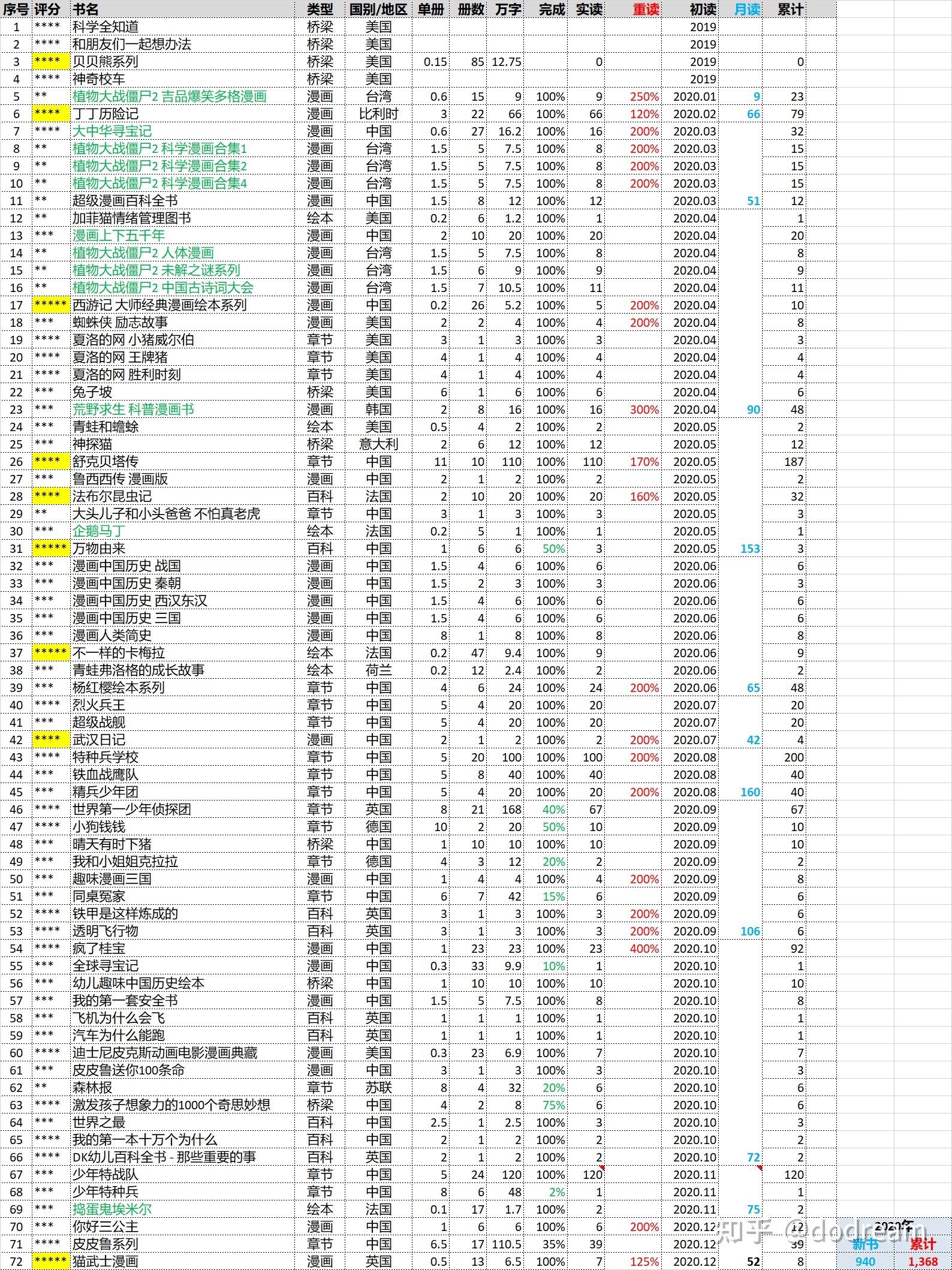Click the cell "迪士尼皮克斯动画电影漫画典藏"
Screen dimensions: 952x1270
[x=165, y=1053]
